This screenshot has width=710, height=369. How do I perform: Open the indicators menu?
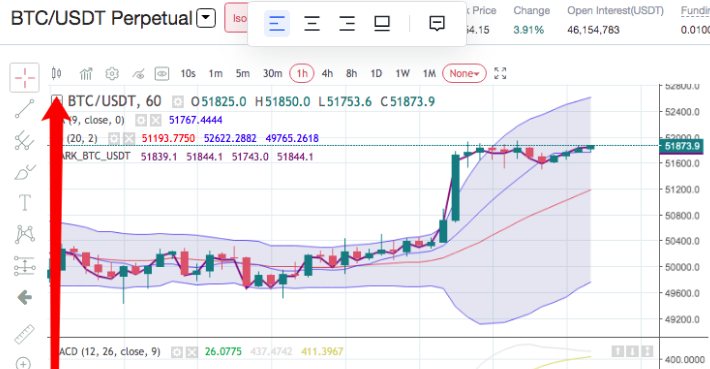[86, 73]
